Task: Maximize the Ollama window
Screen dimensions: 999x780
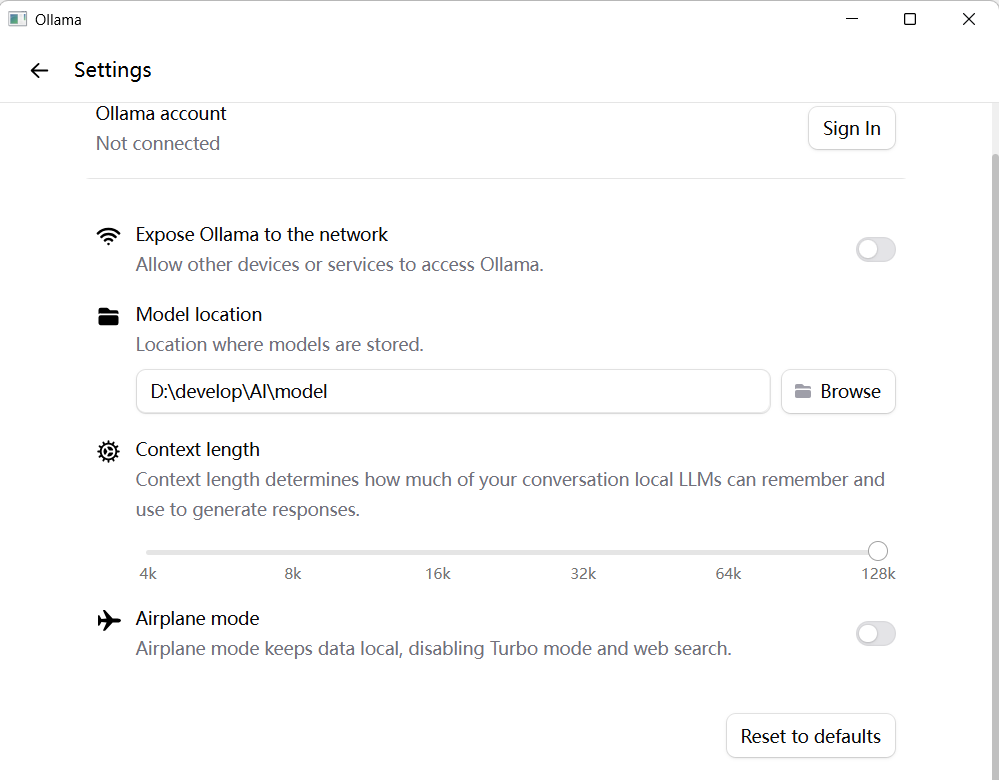Action: (x=910, y=19)
